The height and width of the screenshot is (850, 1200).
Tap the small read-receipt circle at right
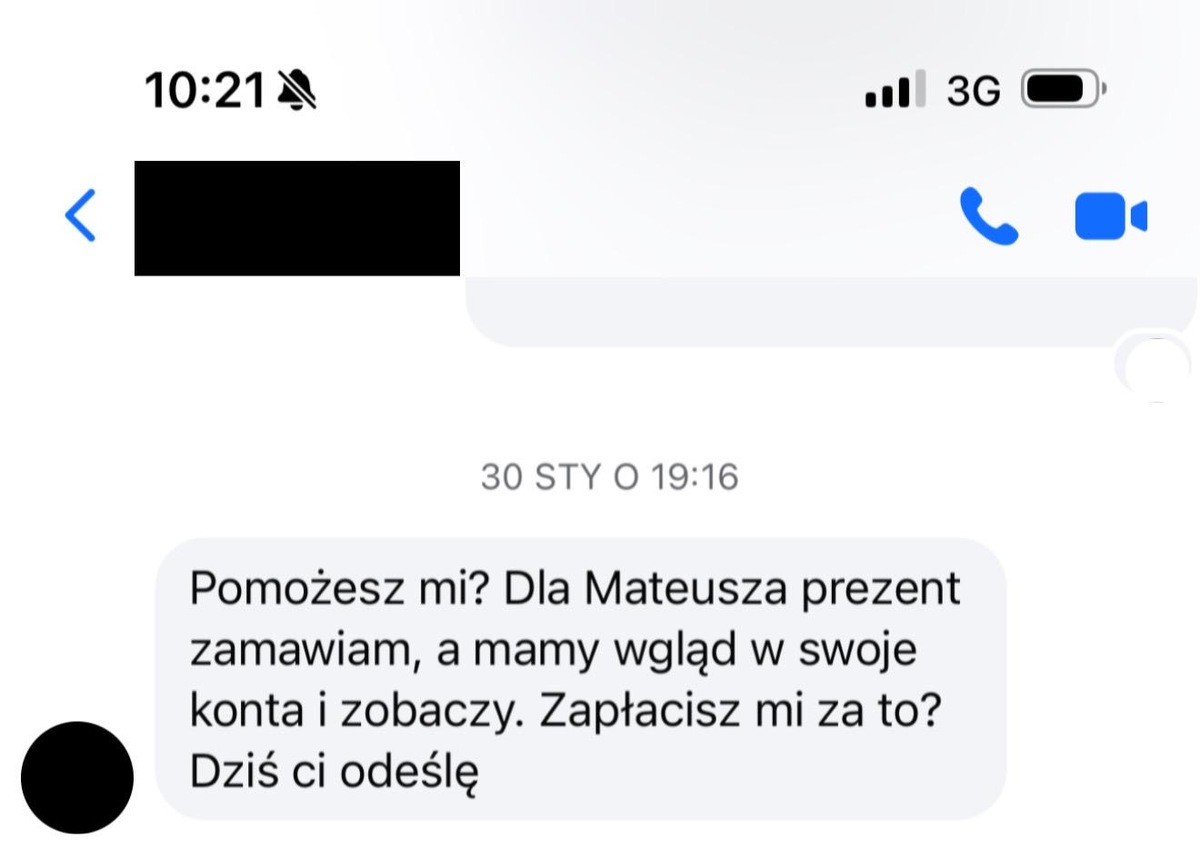pos(1153,367)
